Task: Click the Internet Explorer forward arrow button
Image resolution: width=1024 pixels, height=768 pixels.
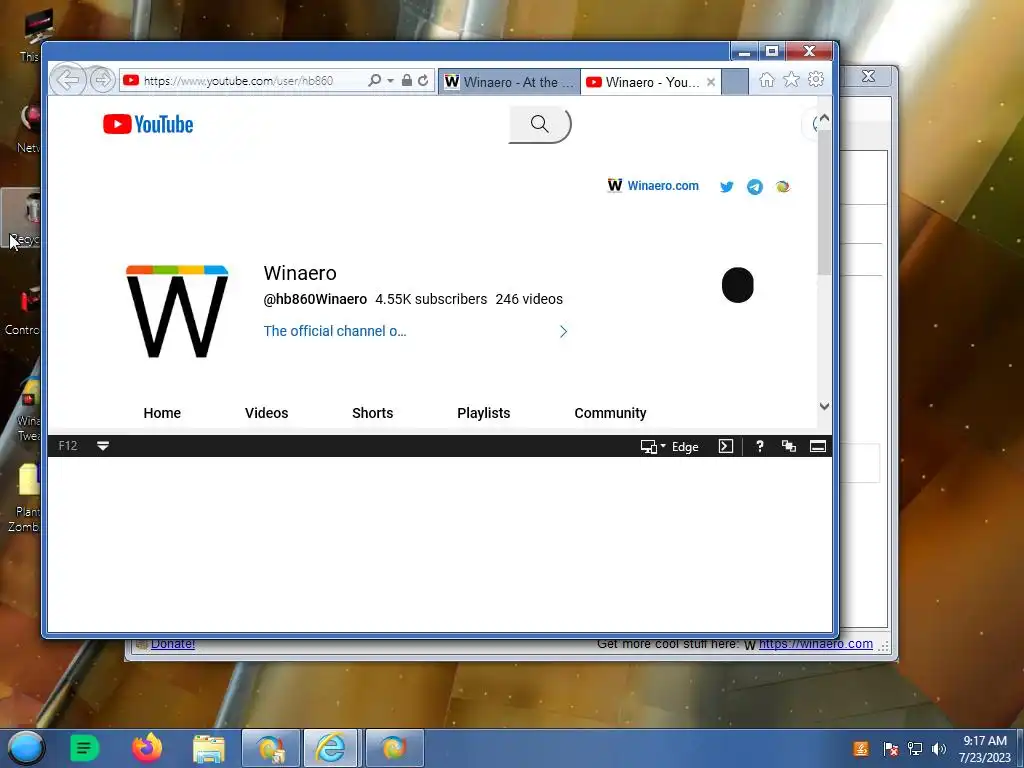Action: point(102,80)
